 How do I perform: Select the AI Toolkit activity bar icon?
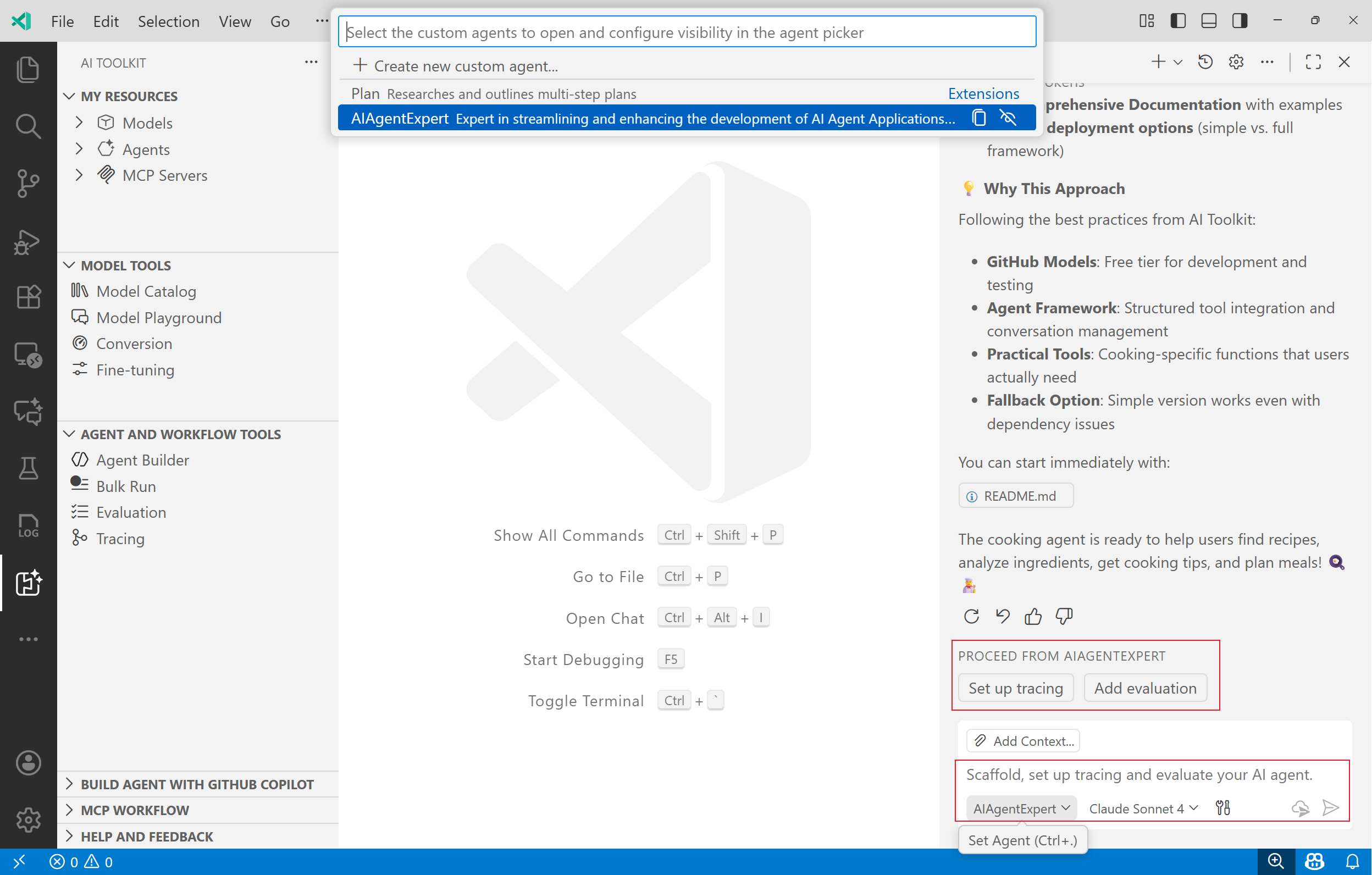click(x=28, y=582)
